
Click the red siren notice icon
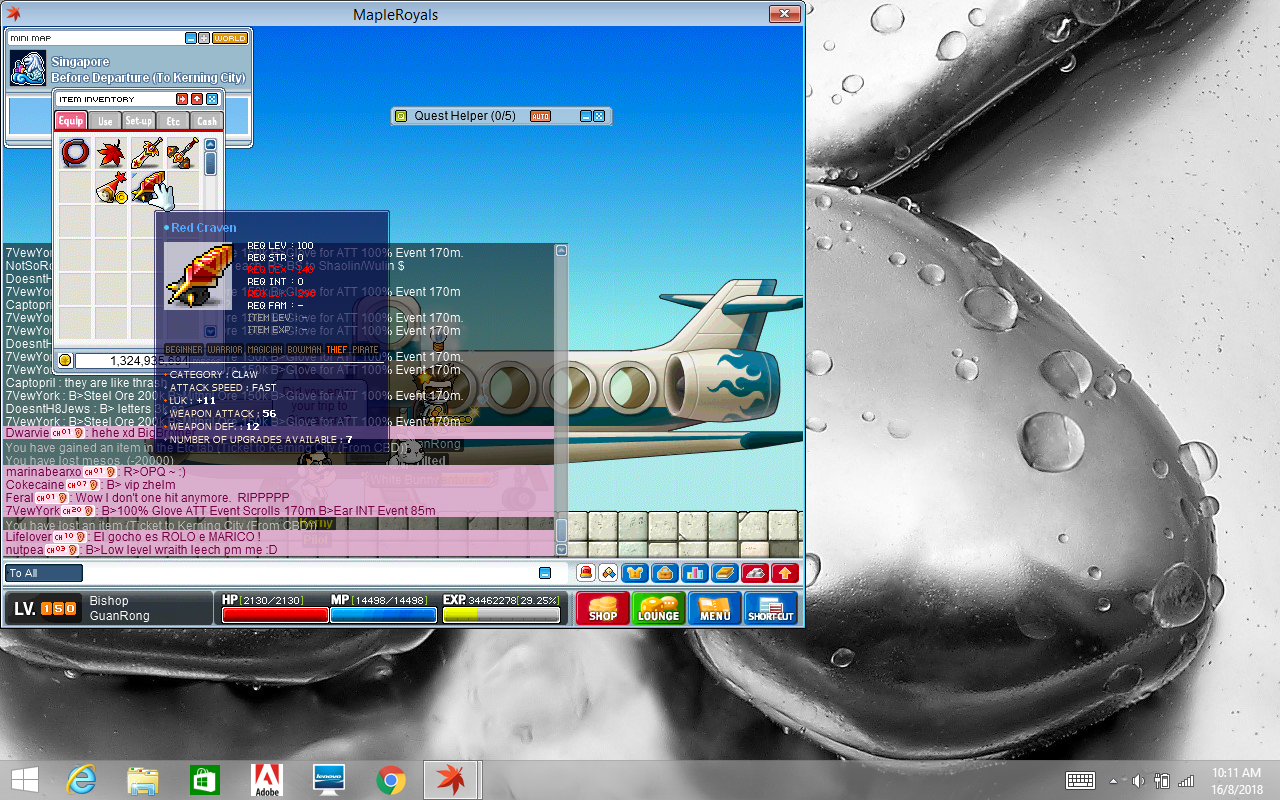tap(586, 573)
